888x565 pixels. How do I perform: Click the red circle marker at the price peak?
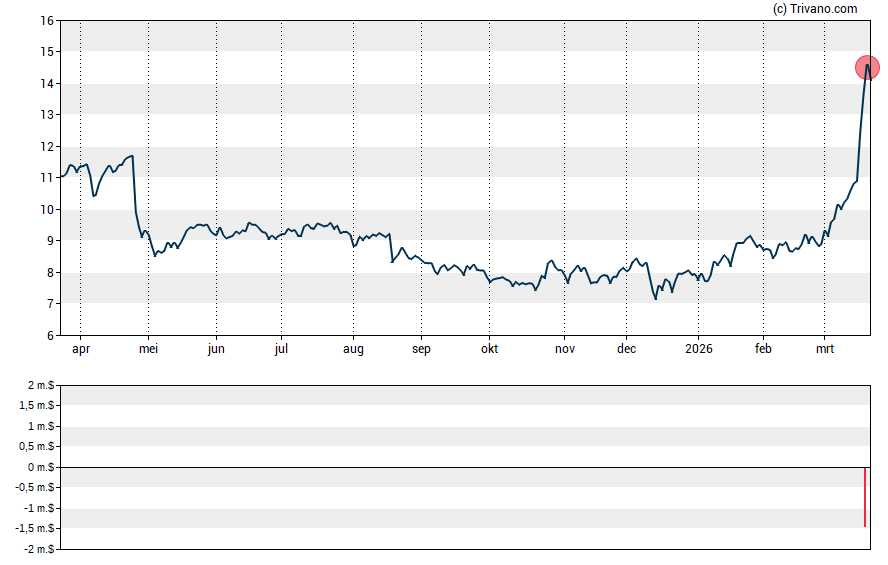click(x=867, y=68)
